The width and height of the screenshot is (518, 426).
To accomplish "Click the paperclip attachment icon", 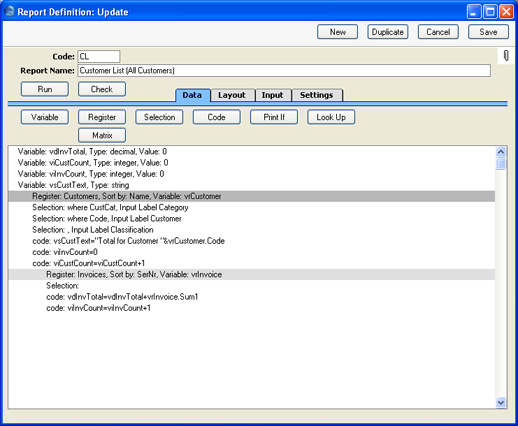I will [506, 55].
